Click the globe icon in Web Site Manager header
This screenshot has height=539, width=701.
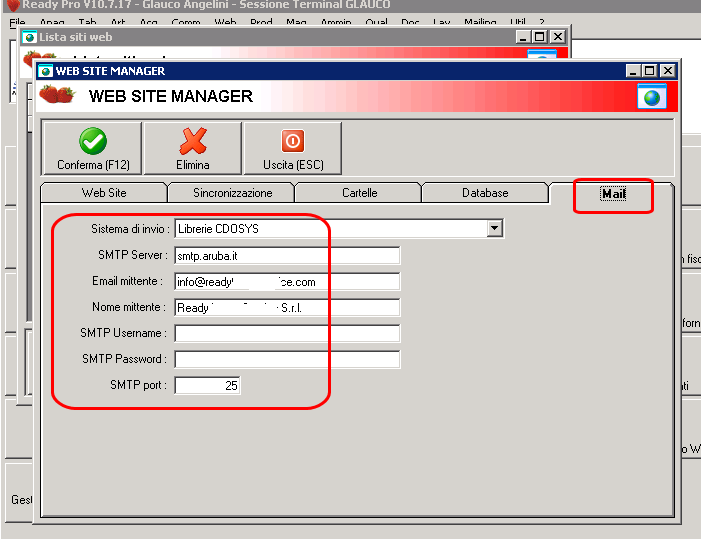651,97
